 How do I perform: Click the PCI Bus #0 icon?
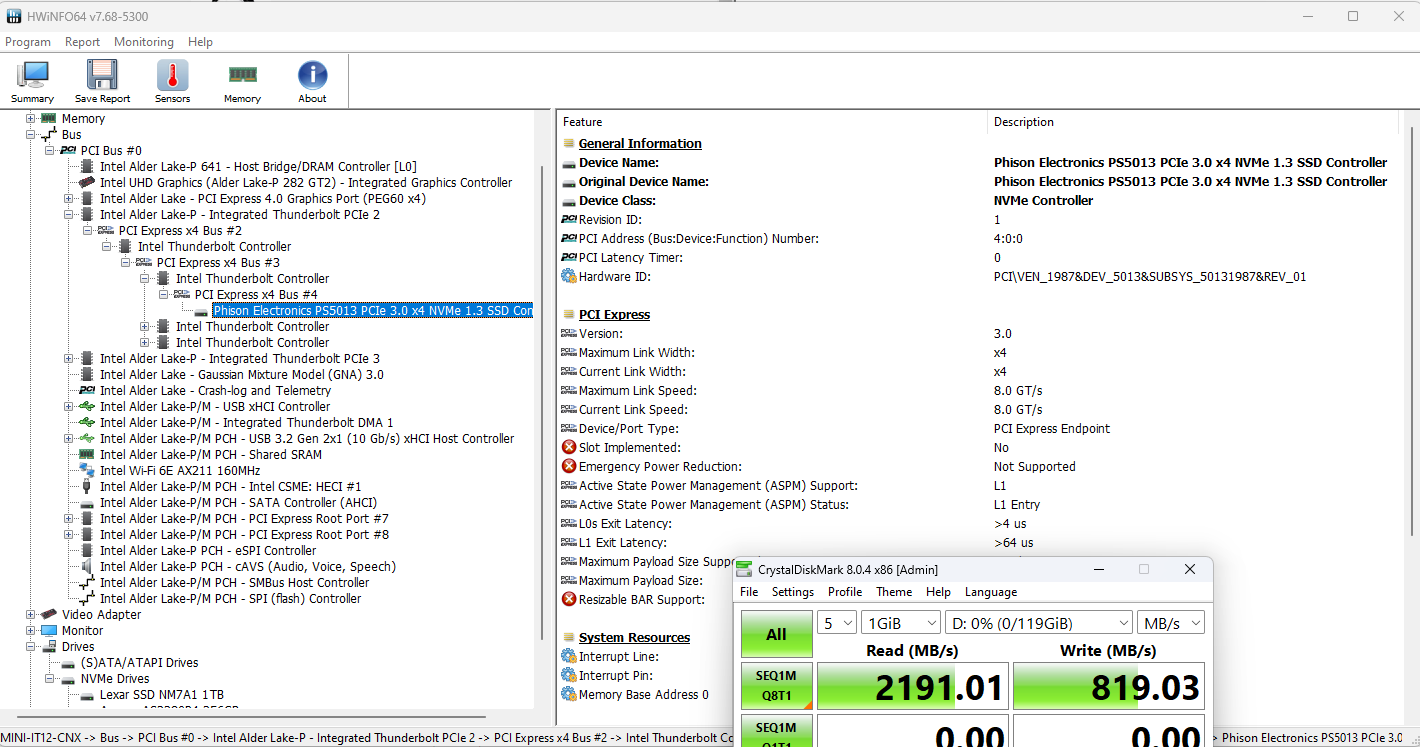68,151
